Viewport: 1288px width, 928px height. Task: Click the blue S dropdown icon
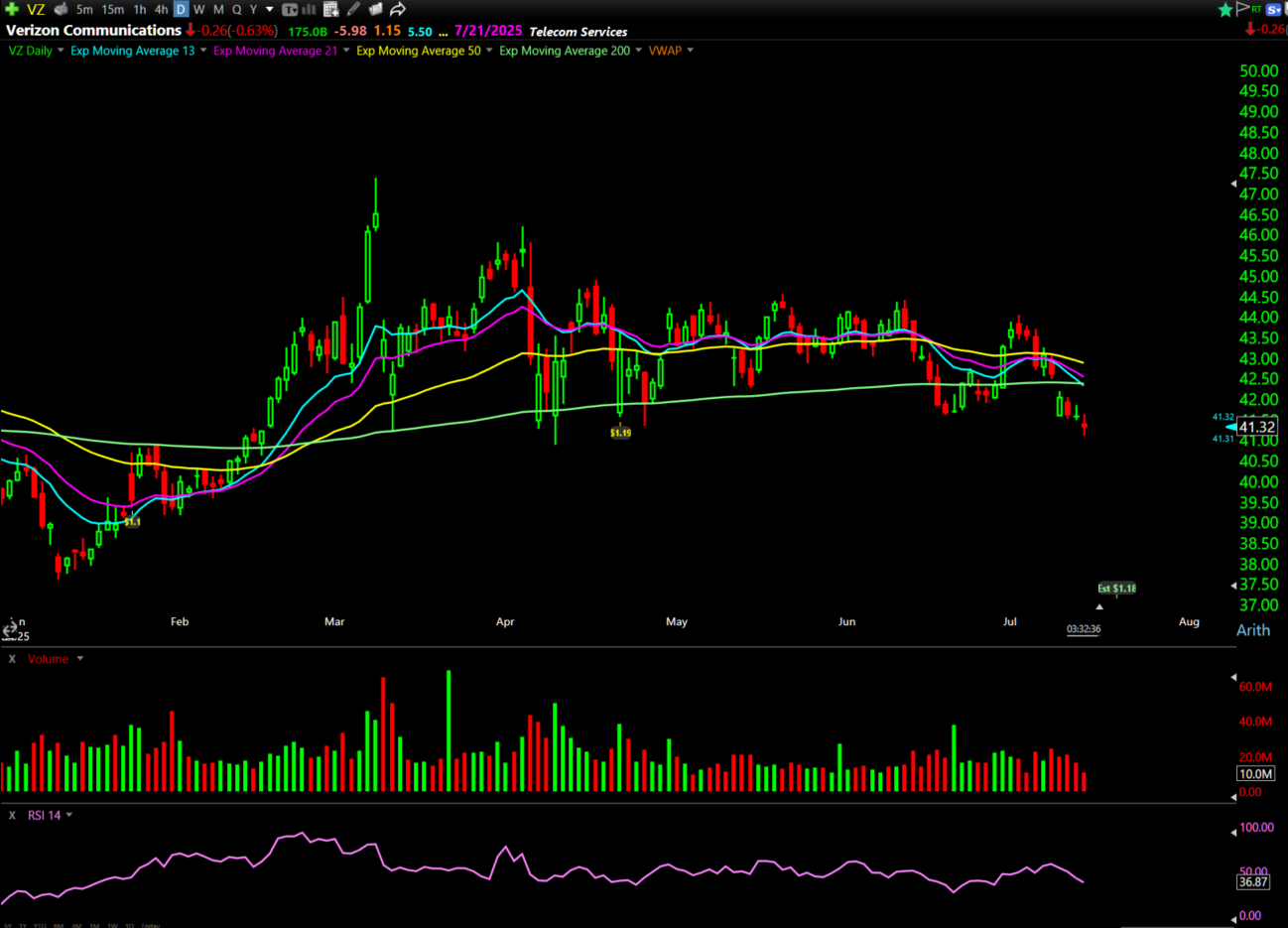(1275, 10)
